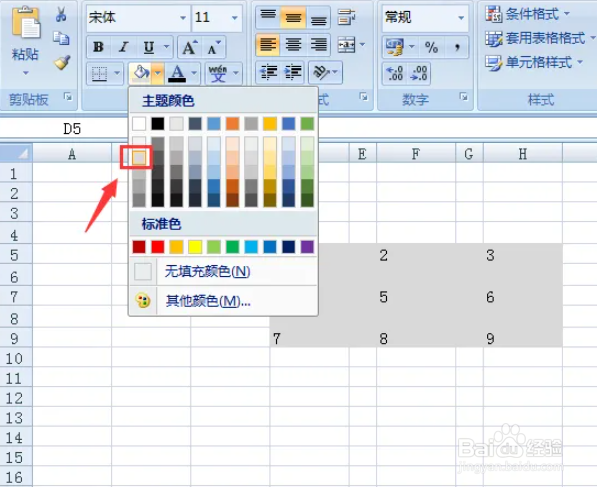Click the phonetic guide wén icon
Viewport: 597px width, 487px height.
tap(218, 73)
